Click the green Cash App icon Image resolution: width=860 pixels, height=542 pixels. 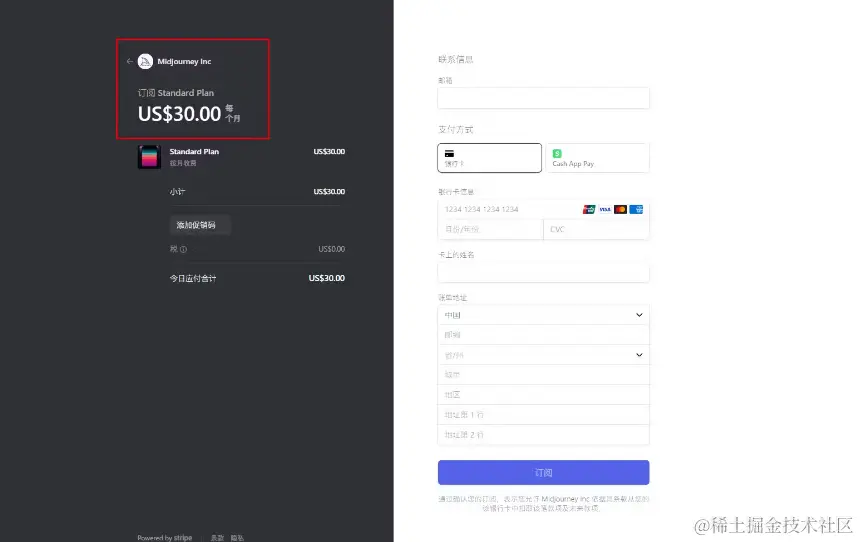557,154
